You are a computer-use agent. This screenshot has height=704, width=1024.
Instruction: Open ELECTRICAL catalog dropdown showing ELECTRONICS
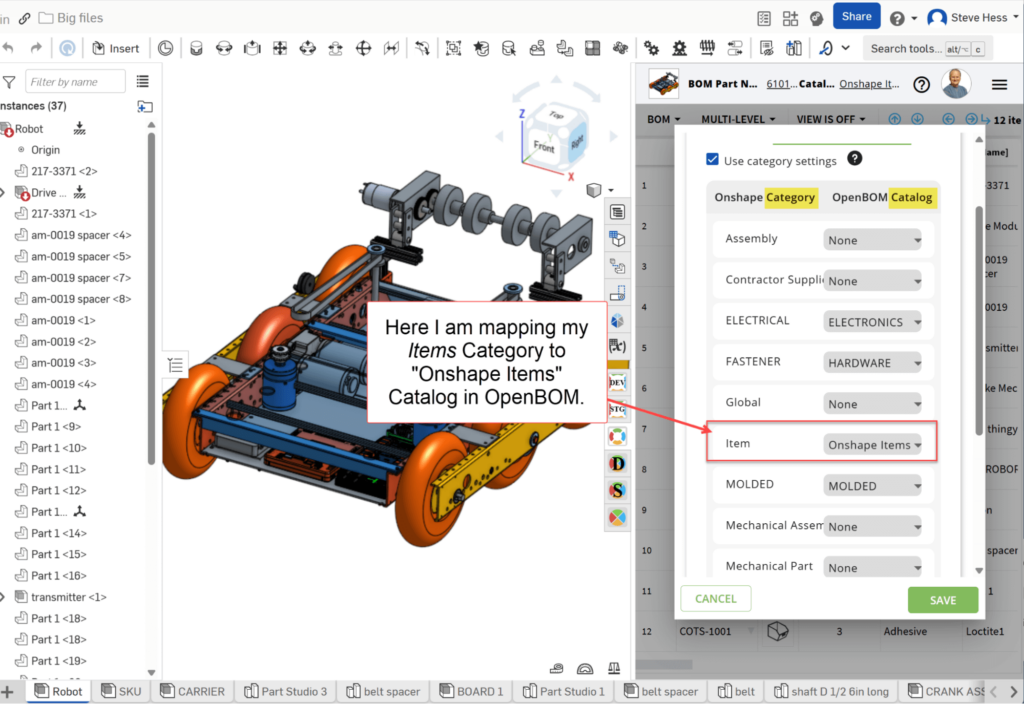coord(872,322)
